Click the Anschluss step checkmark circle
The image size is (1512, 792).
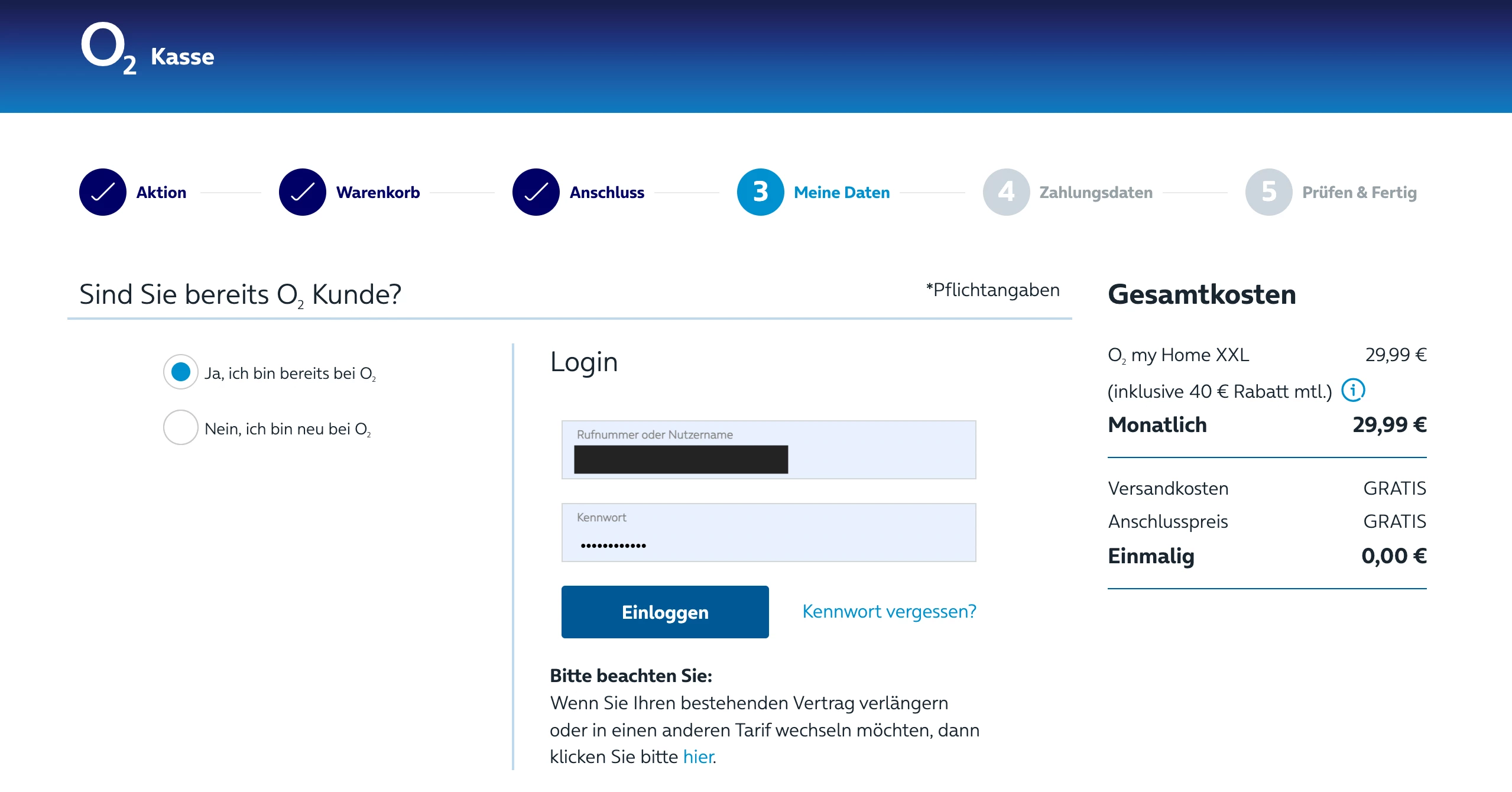[536, 192]
